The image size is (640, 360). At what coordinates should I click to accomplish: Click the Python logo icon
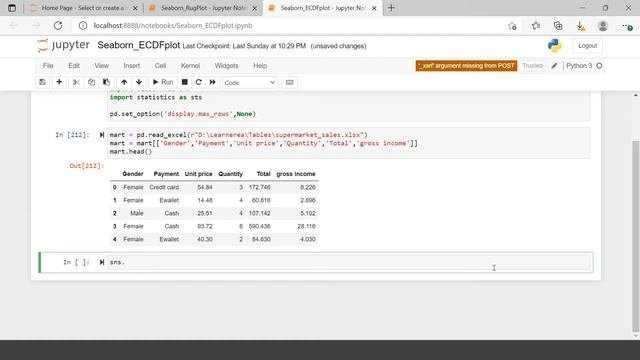pos(555,46)
